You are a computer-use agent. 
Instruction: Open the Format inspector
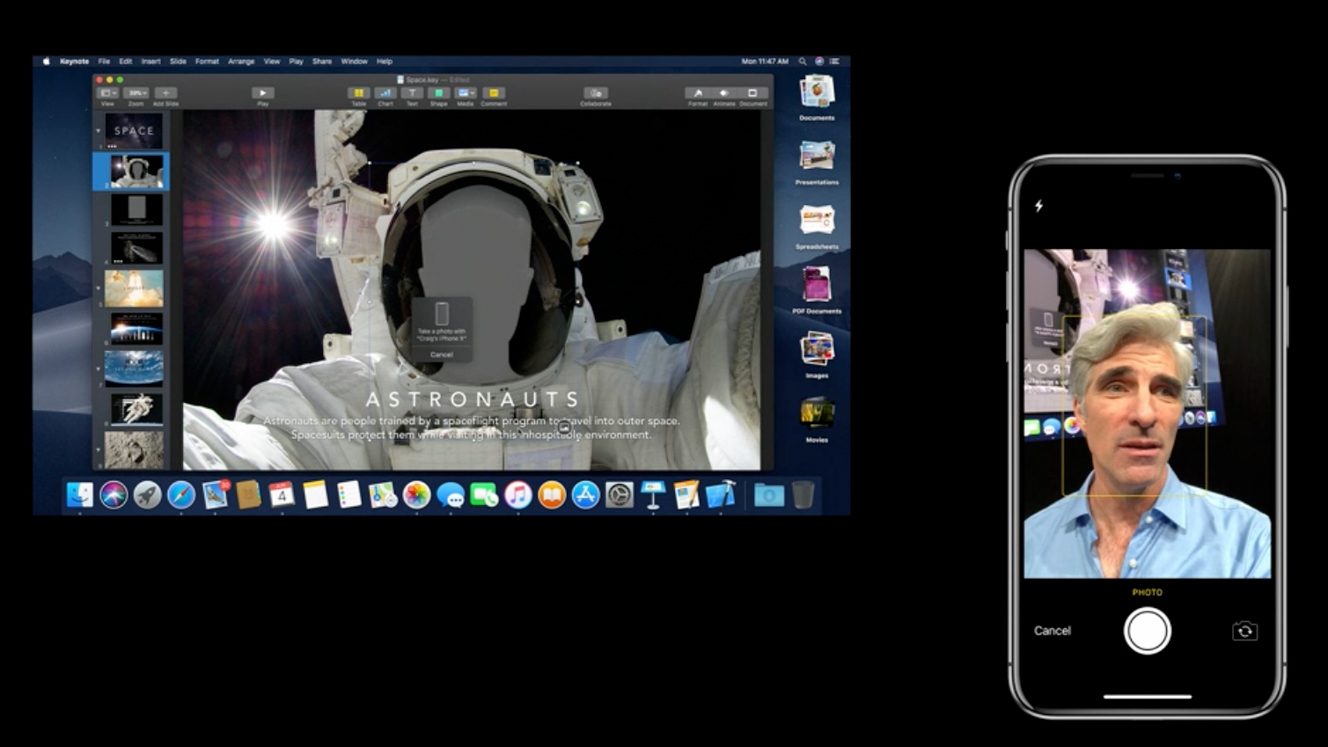[x=698, y=93]
